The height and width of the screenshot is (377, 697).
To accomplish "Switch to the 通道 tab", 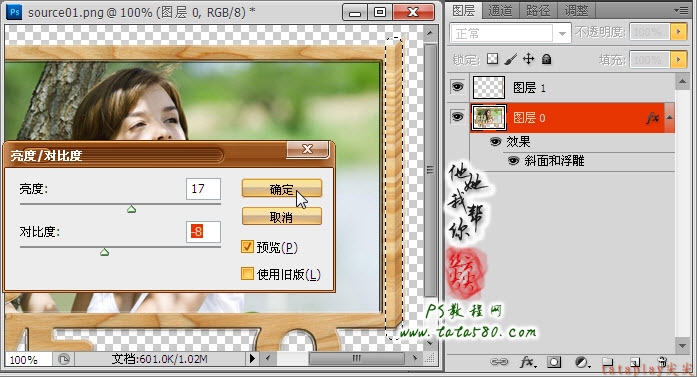I will 500,10.
